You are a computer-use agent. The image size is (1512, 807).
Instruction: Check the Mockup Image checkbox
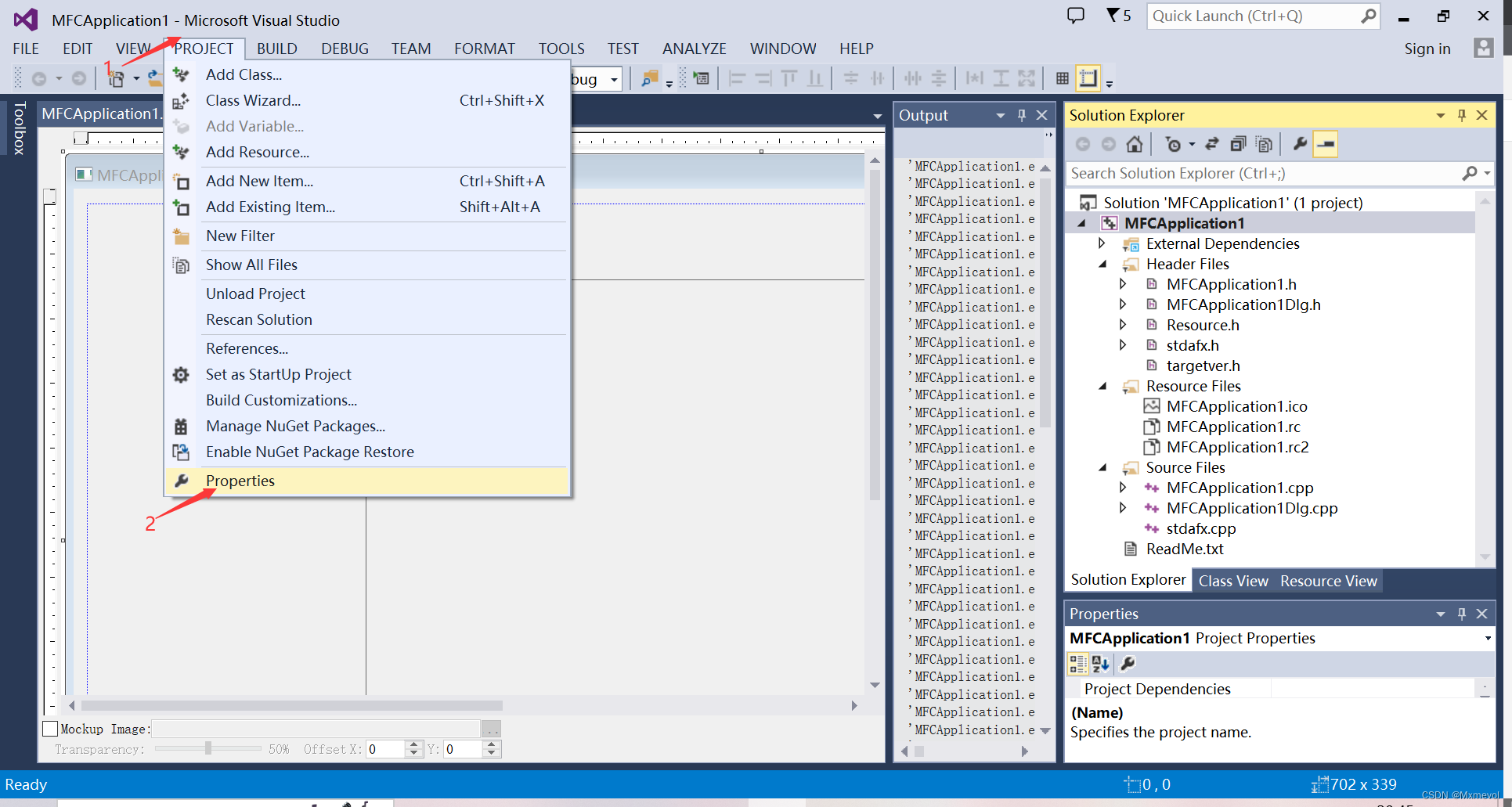tap(50, 729)
